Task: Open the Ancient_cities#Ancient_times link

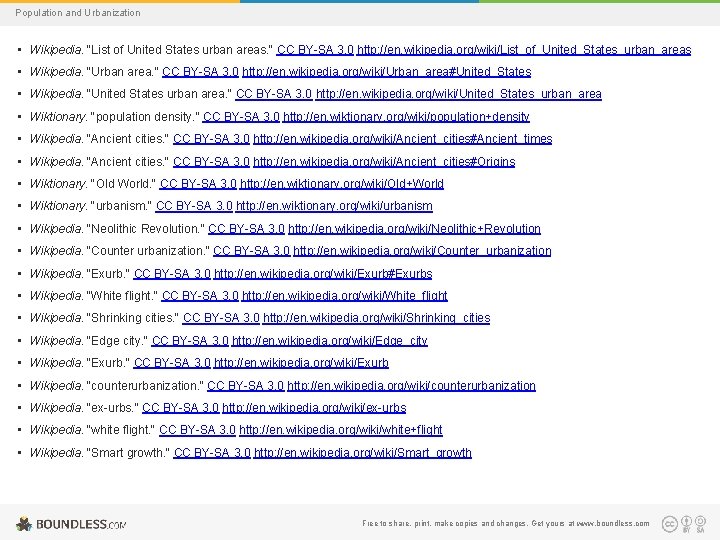Action: [403, 139]
